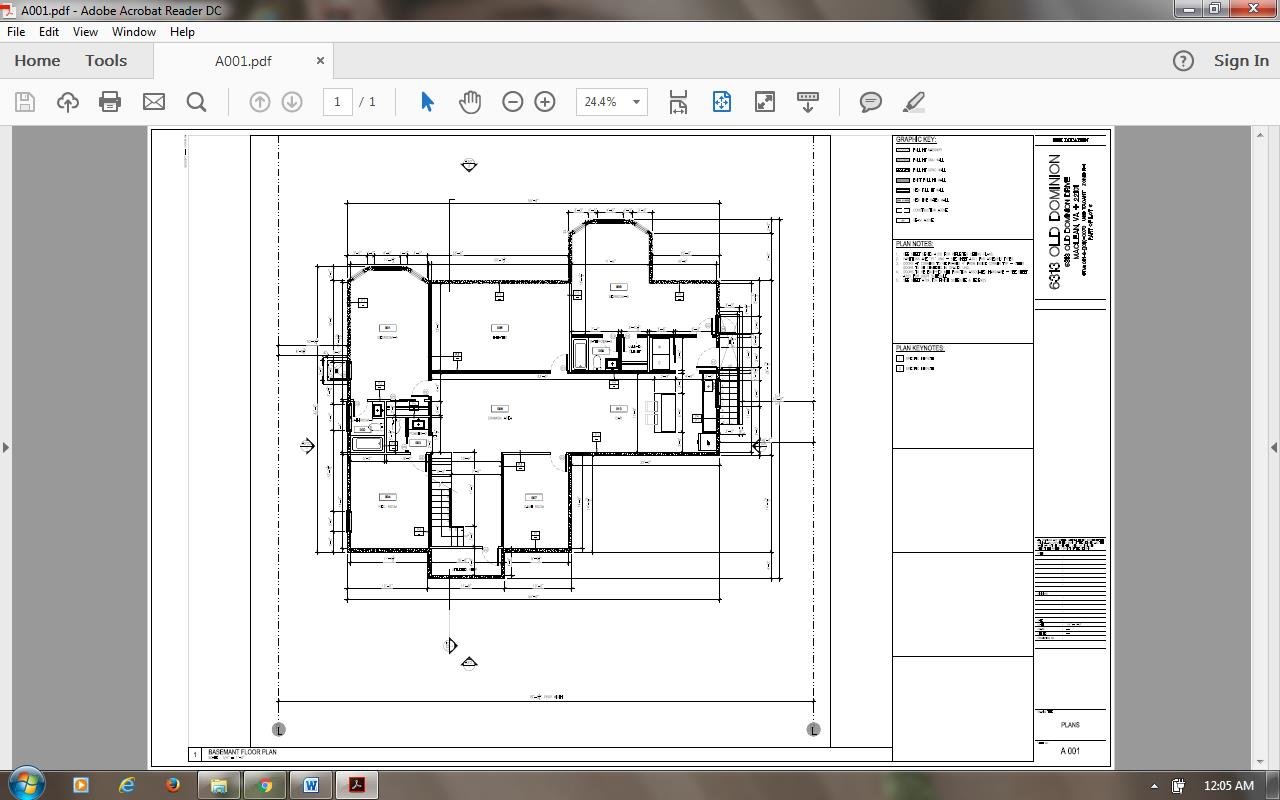
Task: Launch Microsoft Word from the taskbar
Action: click(311, 785)
